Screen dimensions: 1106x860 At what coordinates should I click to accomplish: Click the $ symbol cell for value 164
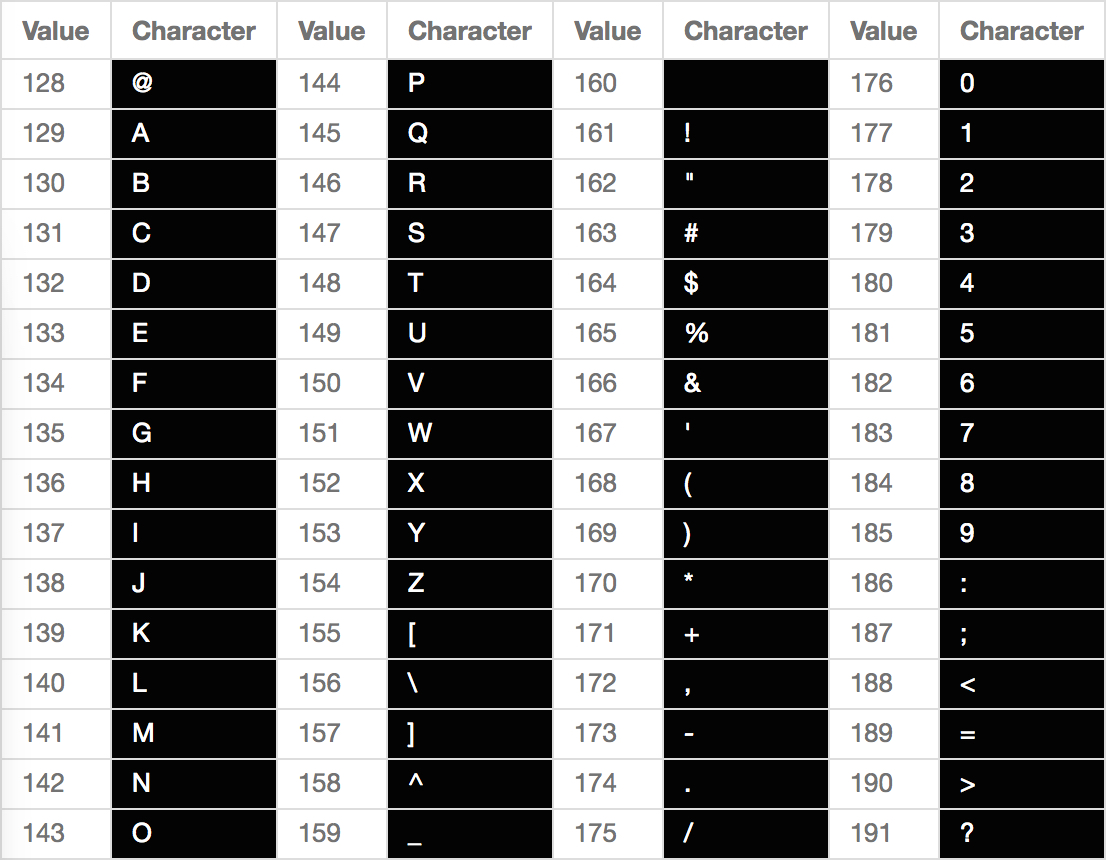[746, 284]
